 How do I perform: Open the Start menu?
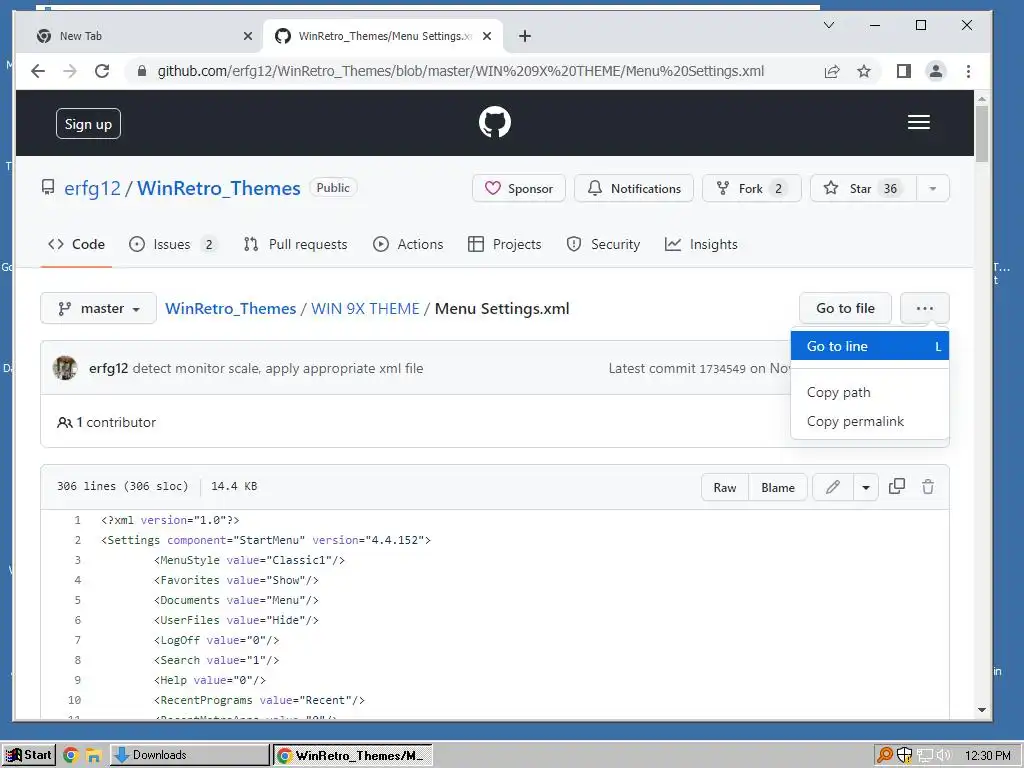click(28, 755)
